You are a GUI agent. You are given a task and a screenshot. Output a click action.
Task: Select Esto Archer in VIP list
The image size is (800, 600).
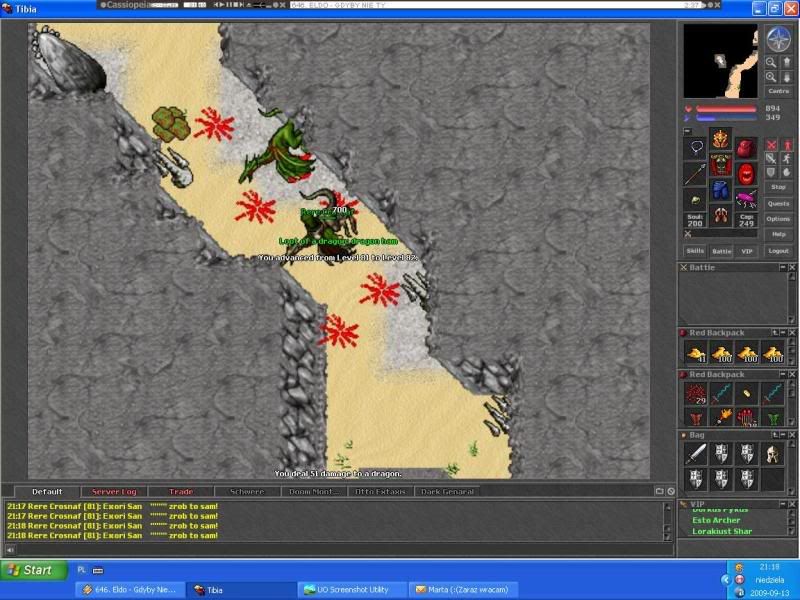(x=716, y=520)
